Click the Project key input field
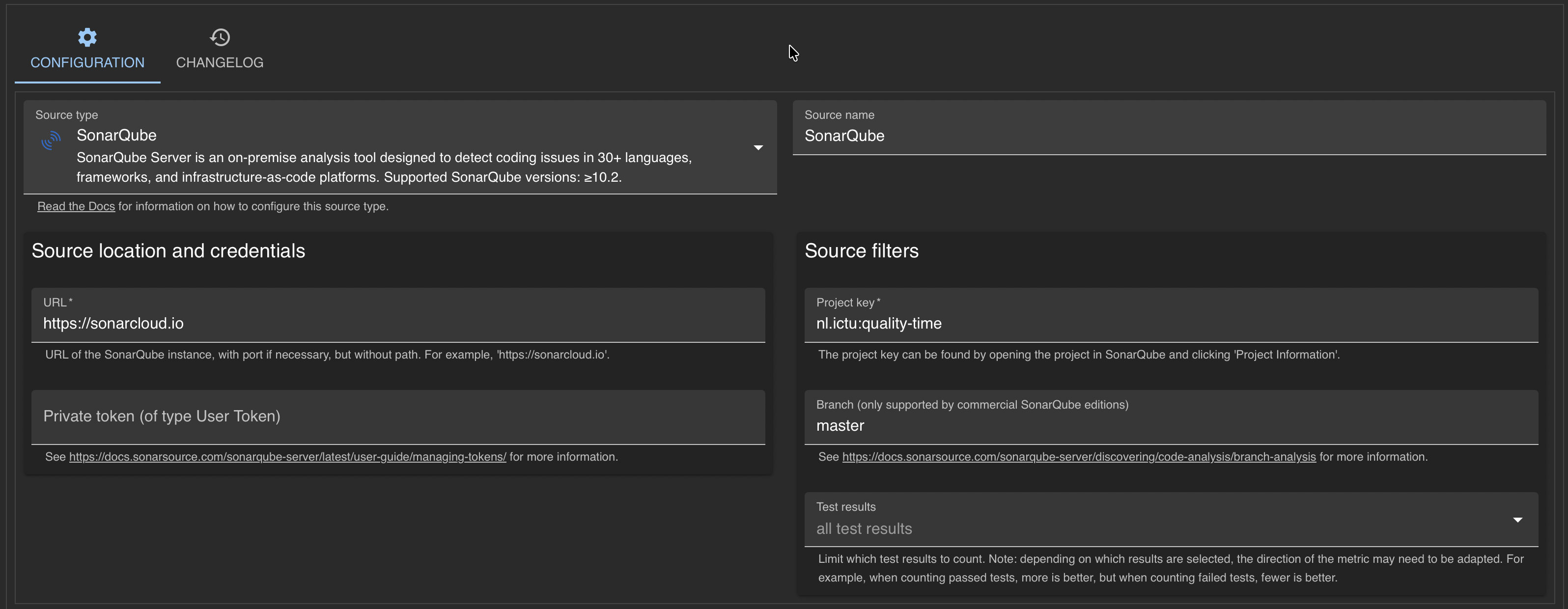Image resolution: width=1568 pixels, height=609 pixels. point(1171,315)
